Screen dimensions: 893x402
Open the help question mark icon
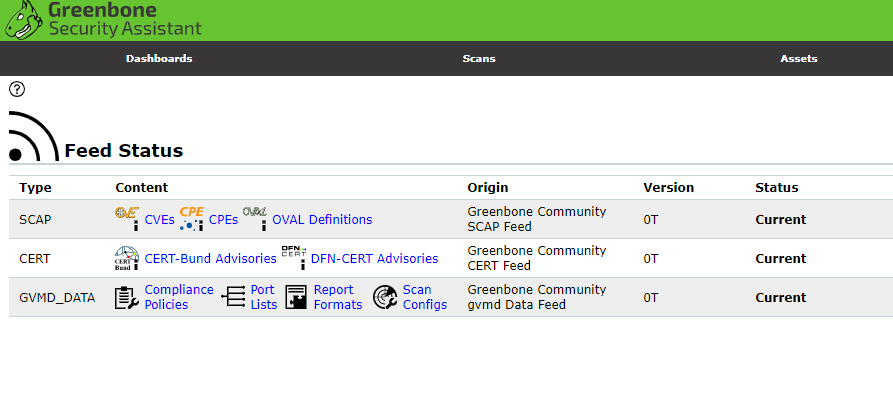[x=17, y=89]
